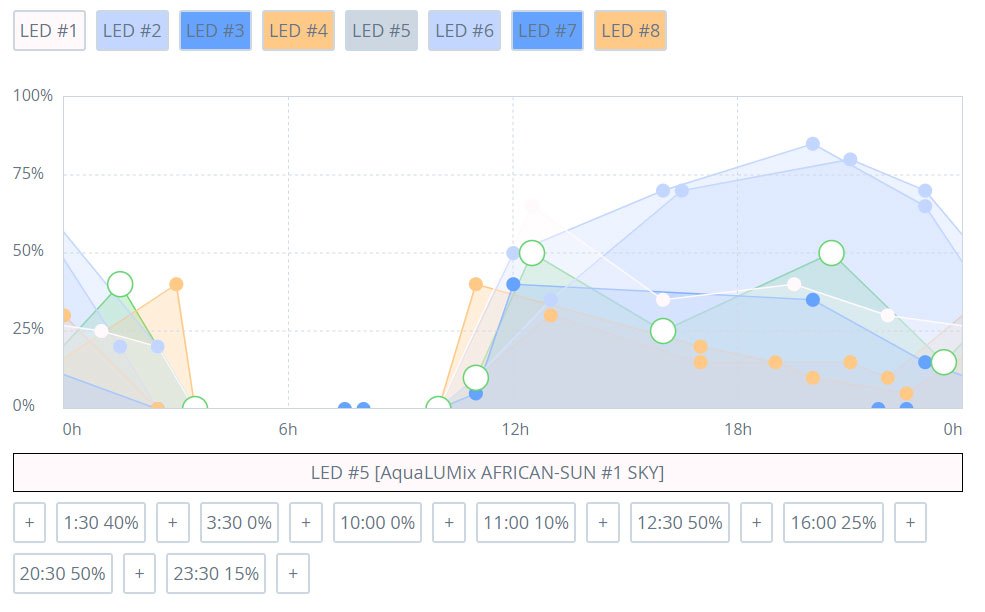Choose LED #8 channel
Image resolution: width=985 pixels, height=612 pixels.
click(x=631, y=30)
